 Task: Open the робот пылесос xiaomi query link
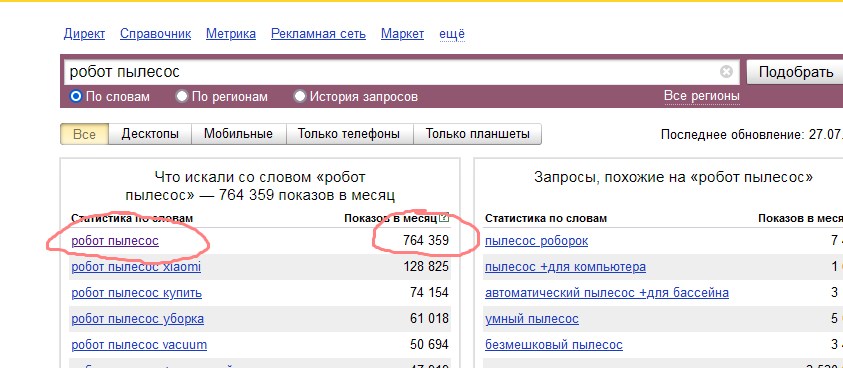click(x=136, y=267)
